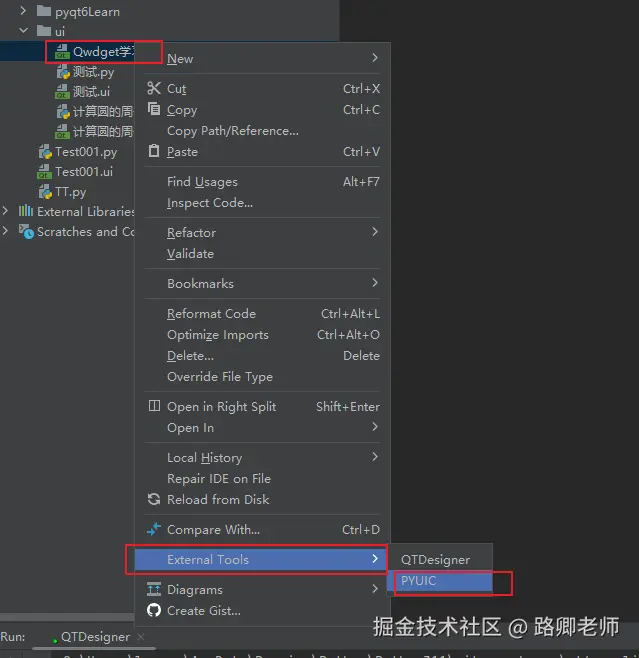Click the Reload from Disk icon
The image size is (639, 658).
pyautogui.click(x=154, y=499)
